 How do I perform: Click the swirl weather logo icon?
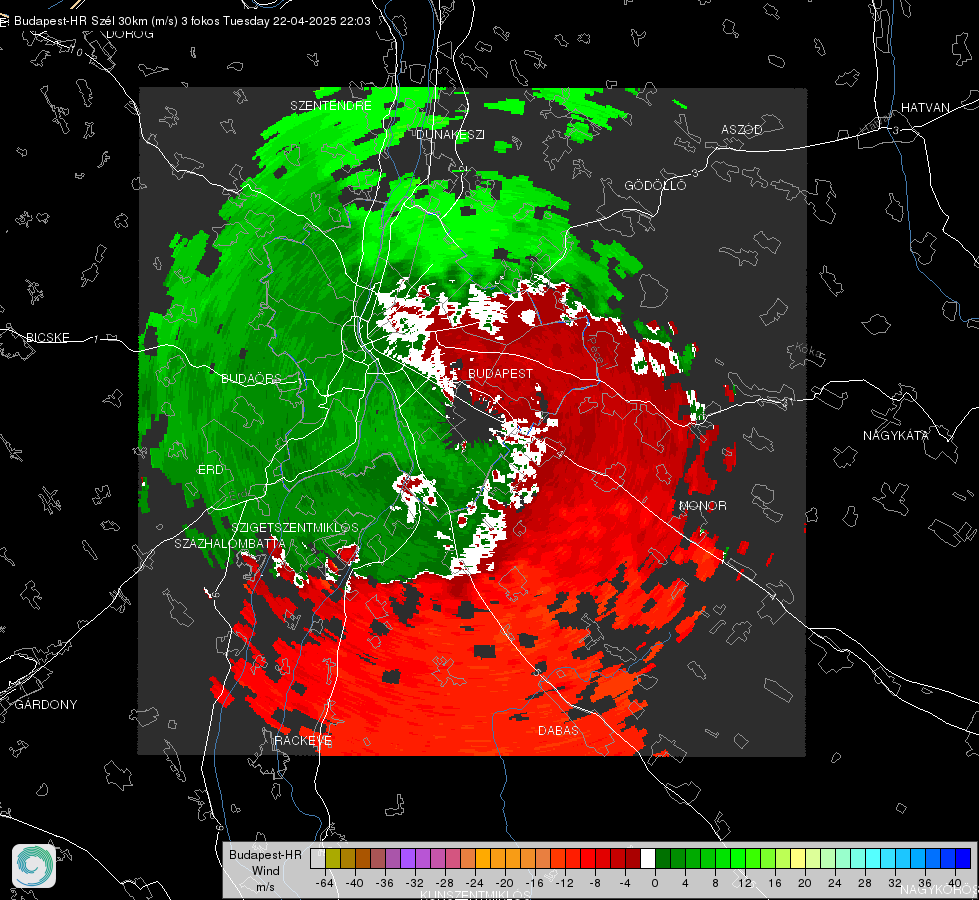34,866
